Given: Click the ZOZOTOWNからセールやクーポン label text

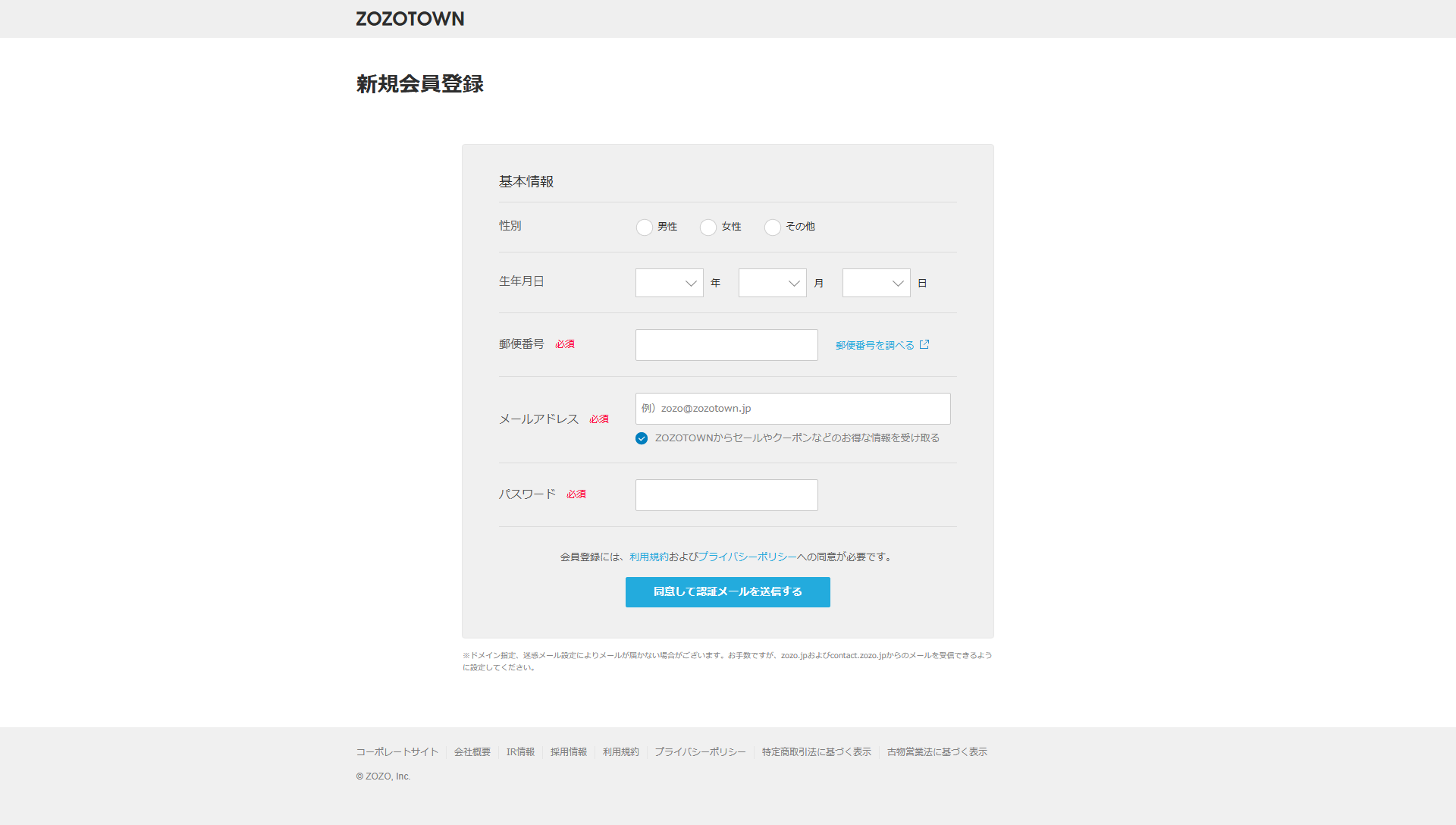Looking at the screenshot, I should point(798,438).
